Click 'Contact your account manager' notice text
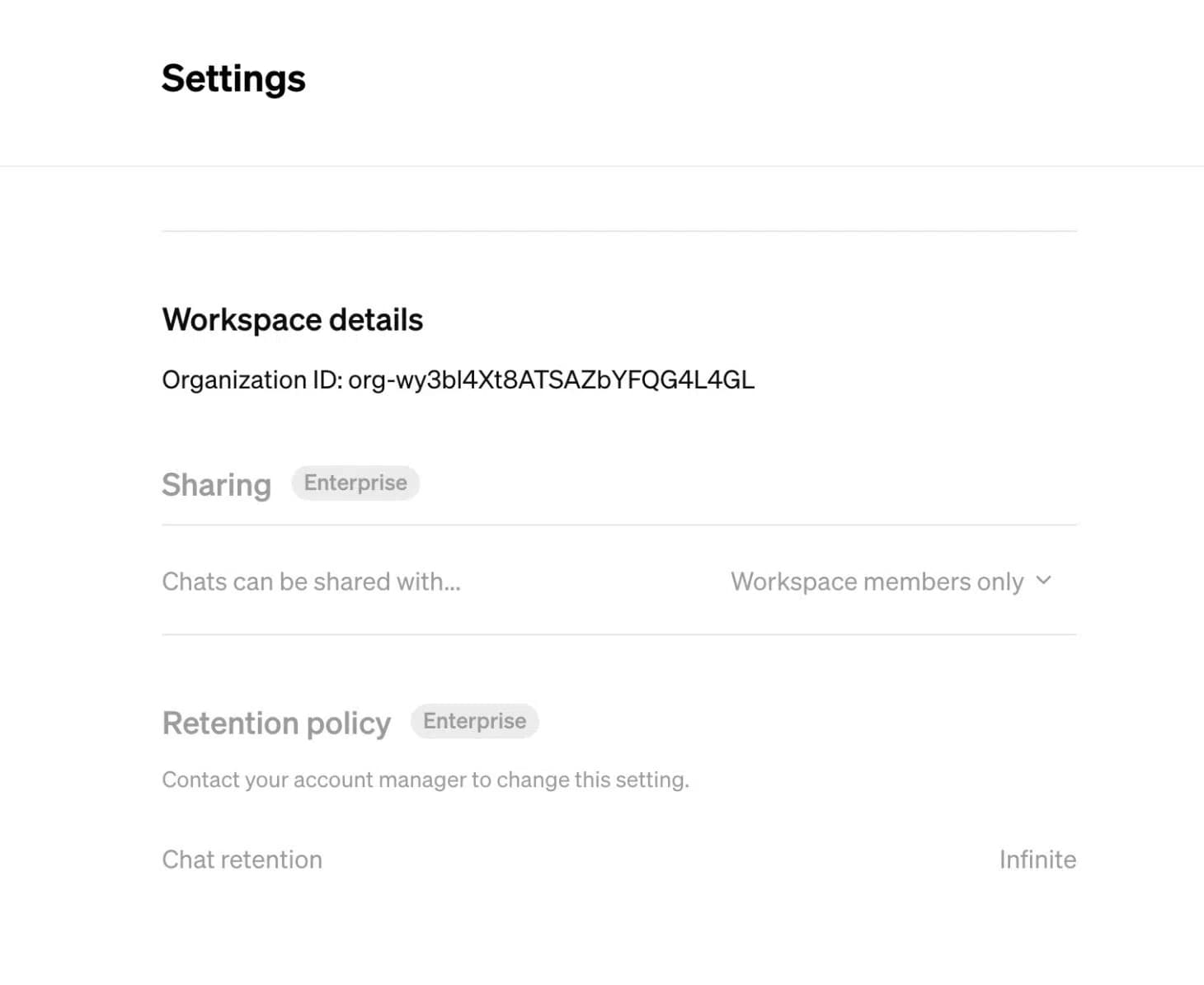1204x985 pixels. [426, 779]
